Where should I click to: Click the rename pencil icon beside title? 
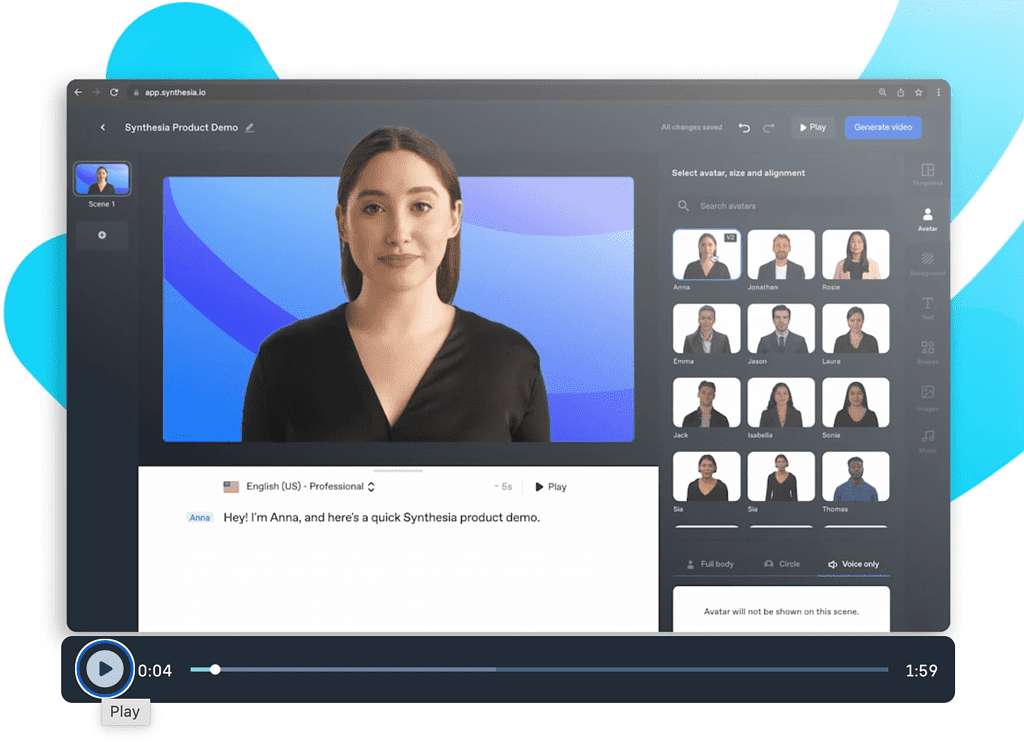click(x=250, y=128)
